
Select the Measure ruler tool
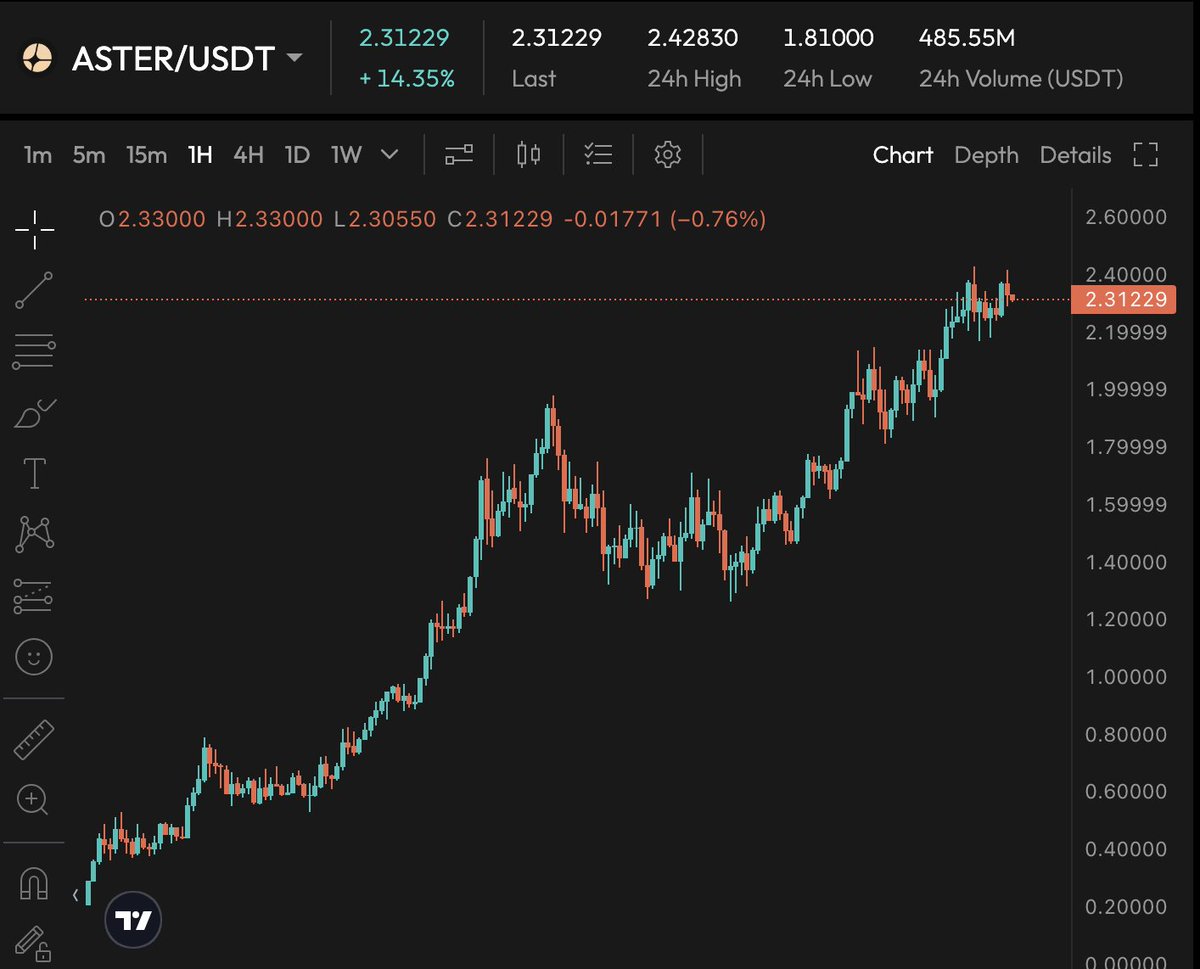point(34,739)
